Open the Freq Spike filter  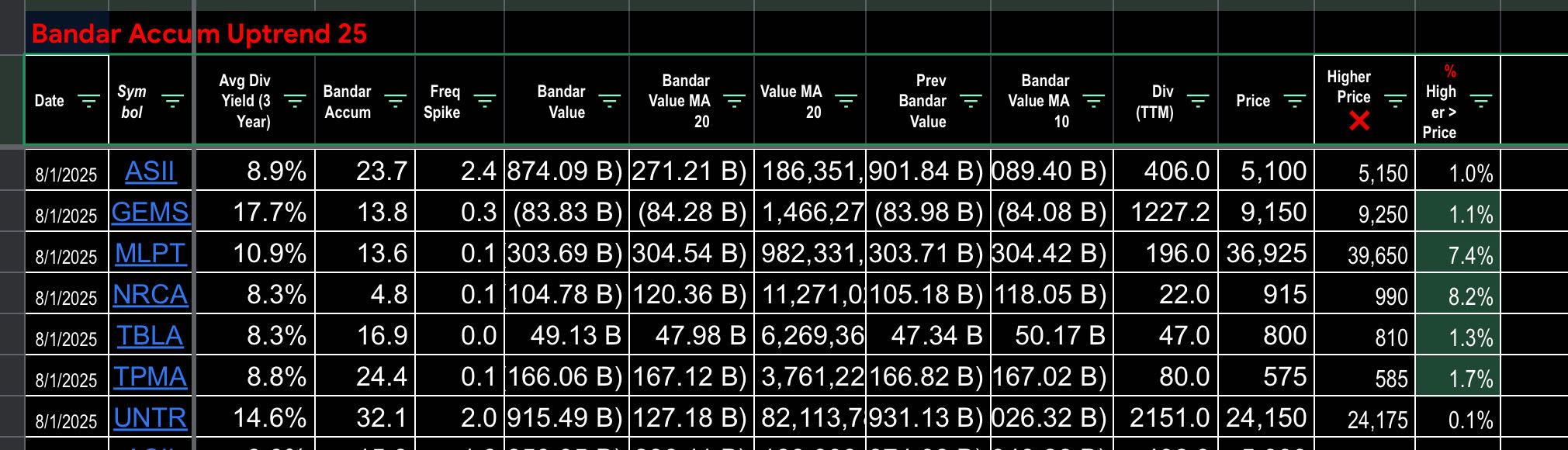(485, 101)
